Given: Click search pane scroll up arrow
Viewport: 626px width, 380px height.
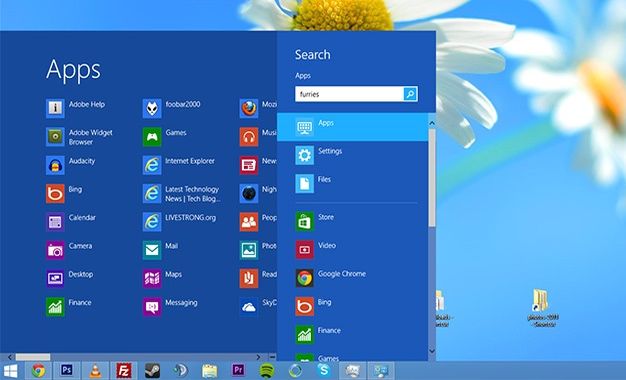Looking at the screenshot, I should [432, 123].
